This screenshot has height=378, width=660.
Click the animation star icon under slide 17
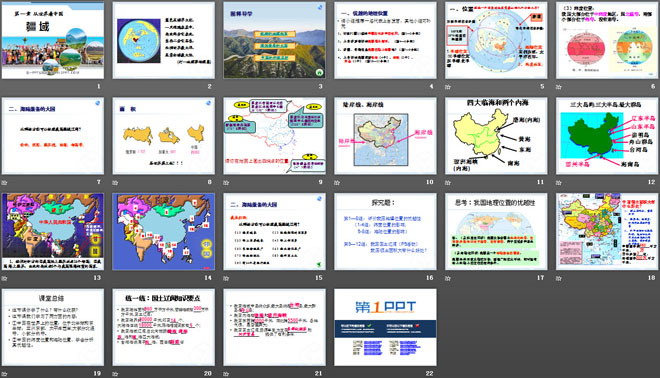pos(448,278)
